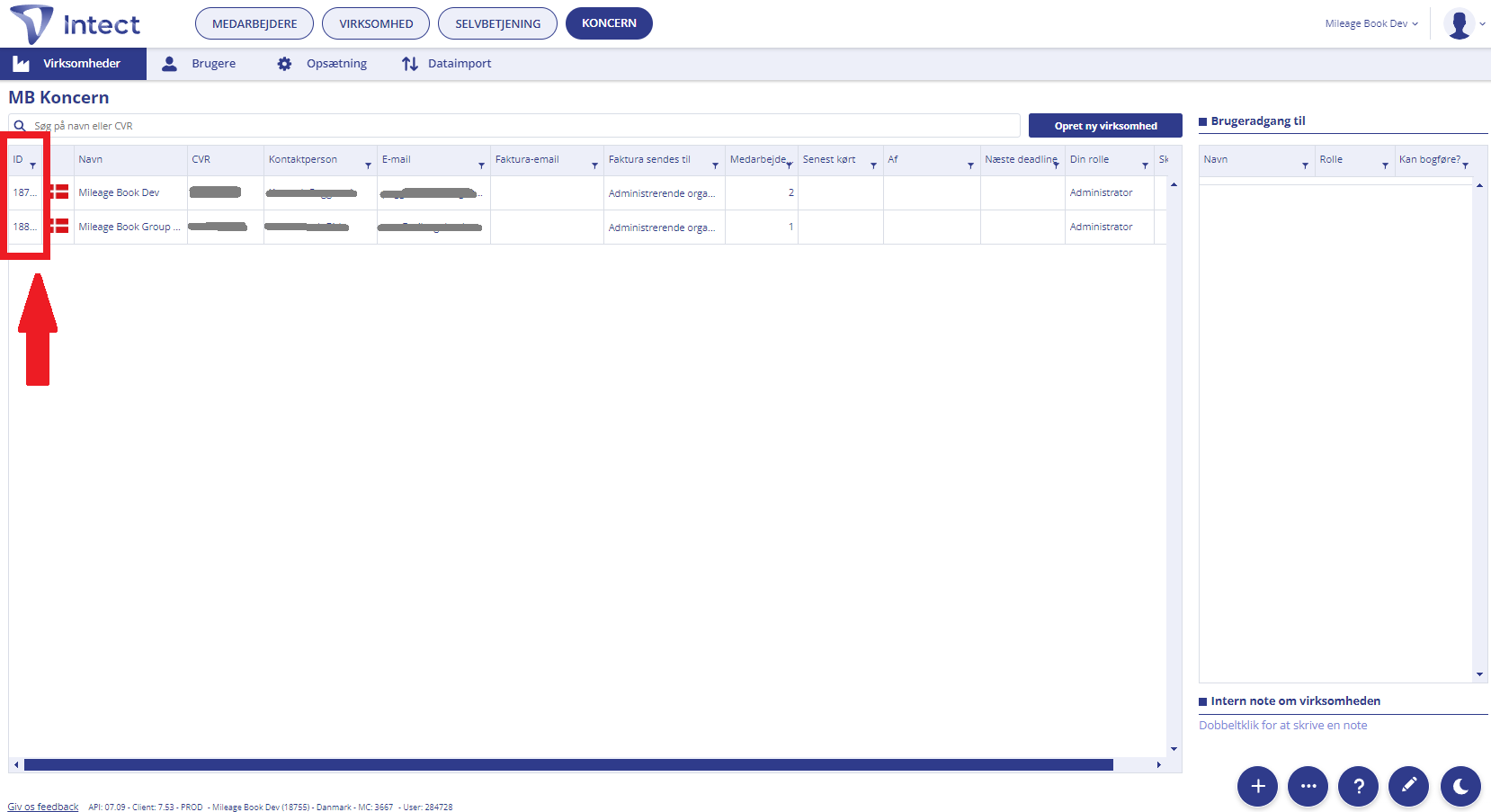Focus the Søg på navn eller CVR field

coord(514,126)
